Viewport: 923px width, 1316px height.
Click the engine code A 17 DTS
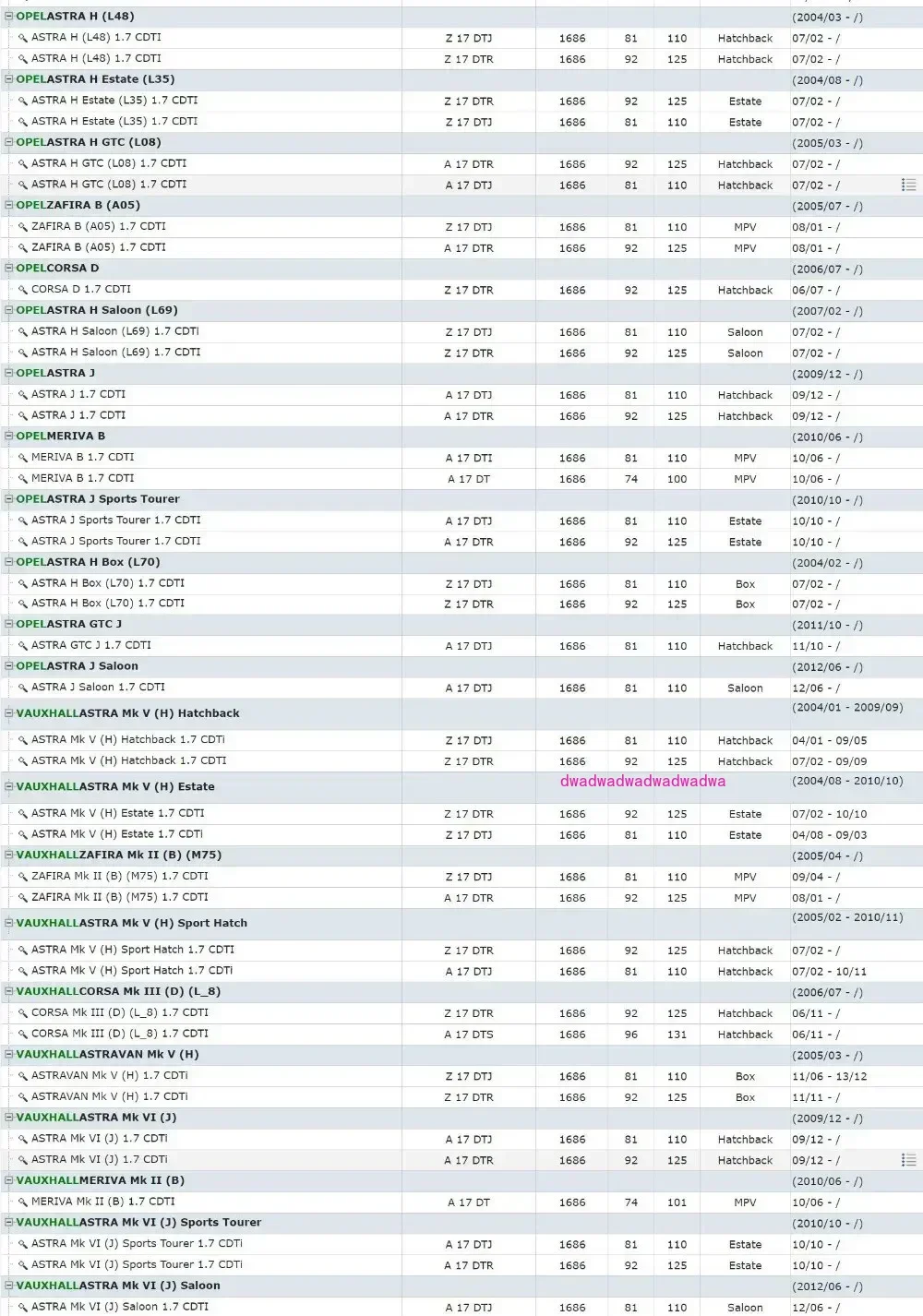[469, 1035]
